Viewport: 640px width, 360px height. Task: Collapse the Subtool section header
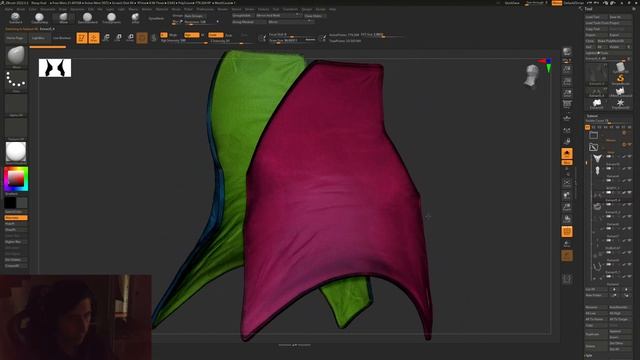[x=592, y=116]
